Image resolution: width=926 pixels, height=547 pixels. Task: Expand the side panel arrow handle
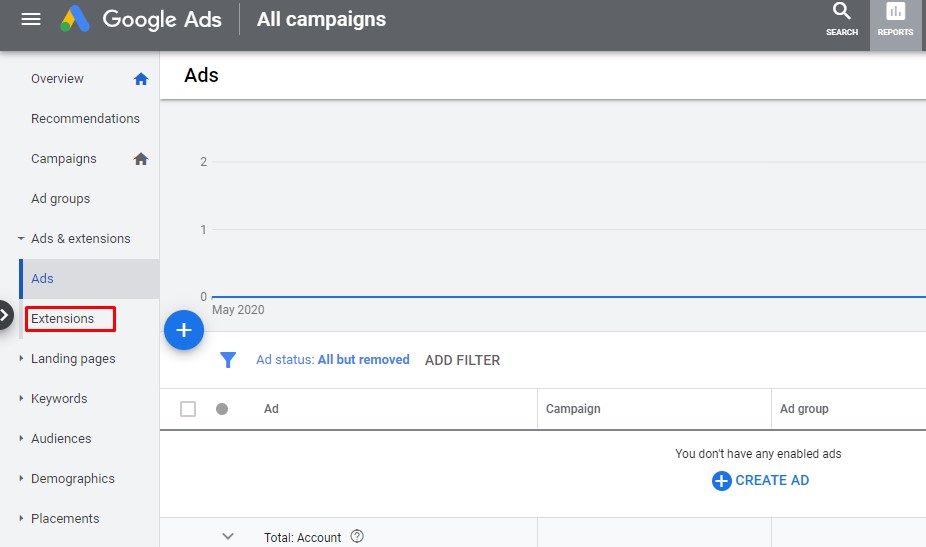pyautogui.click(x=6, y=315)
